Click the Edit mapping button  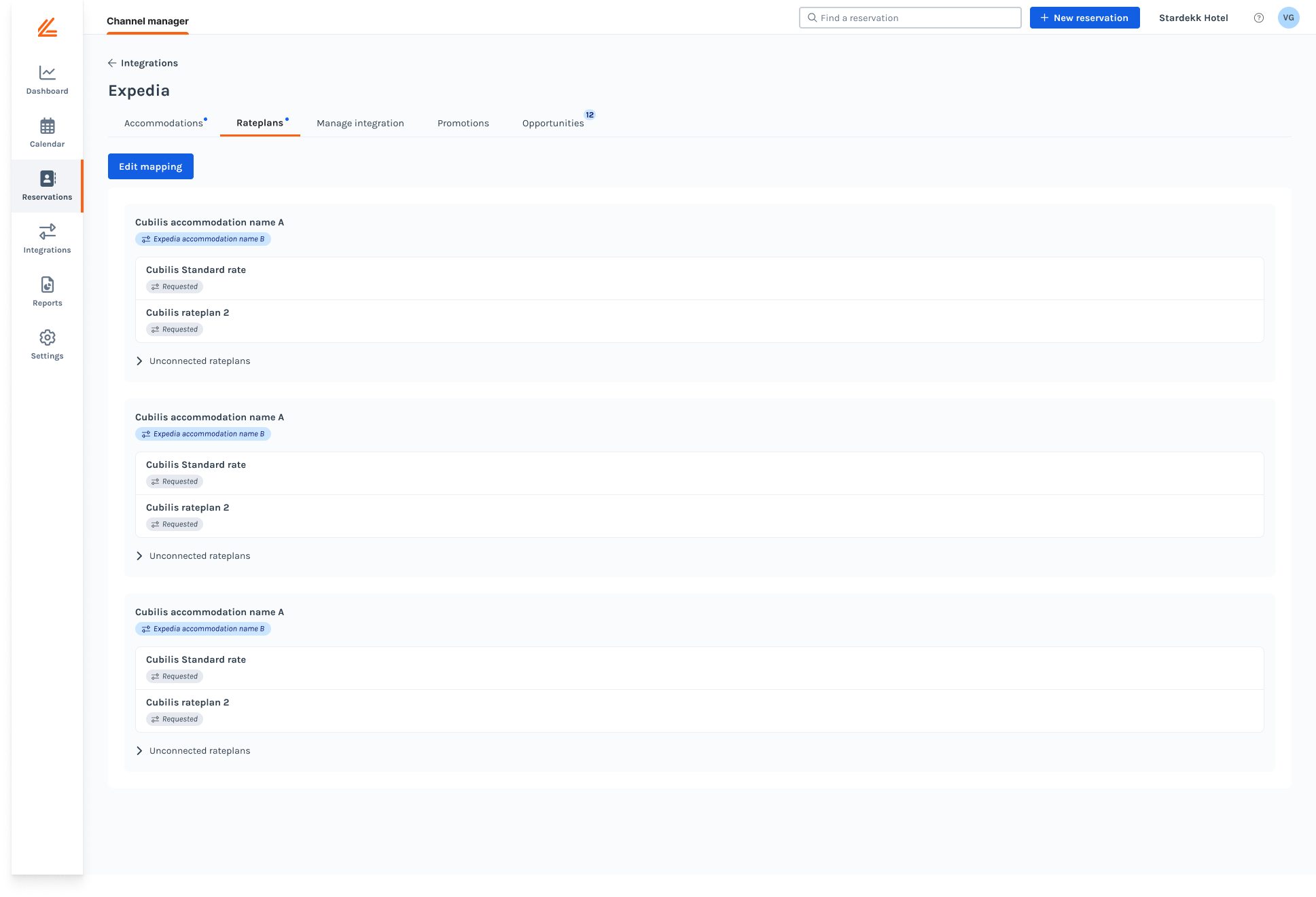click(x=151, y=167)
